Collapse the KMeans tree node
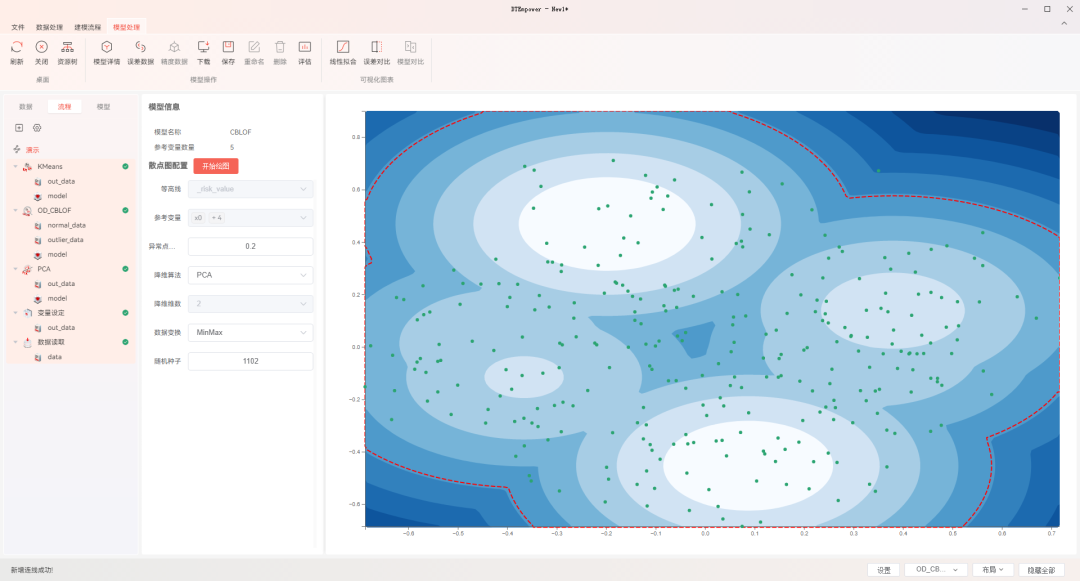The height and width of the screenshot is (581, 1080). tap(16, 167)
